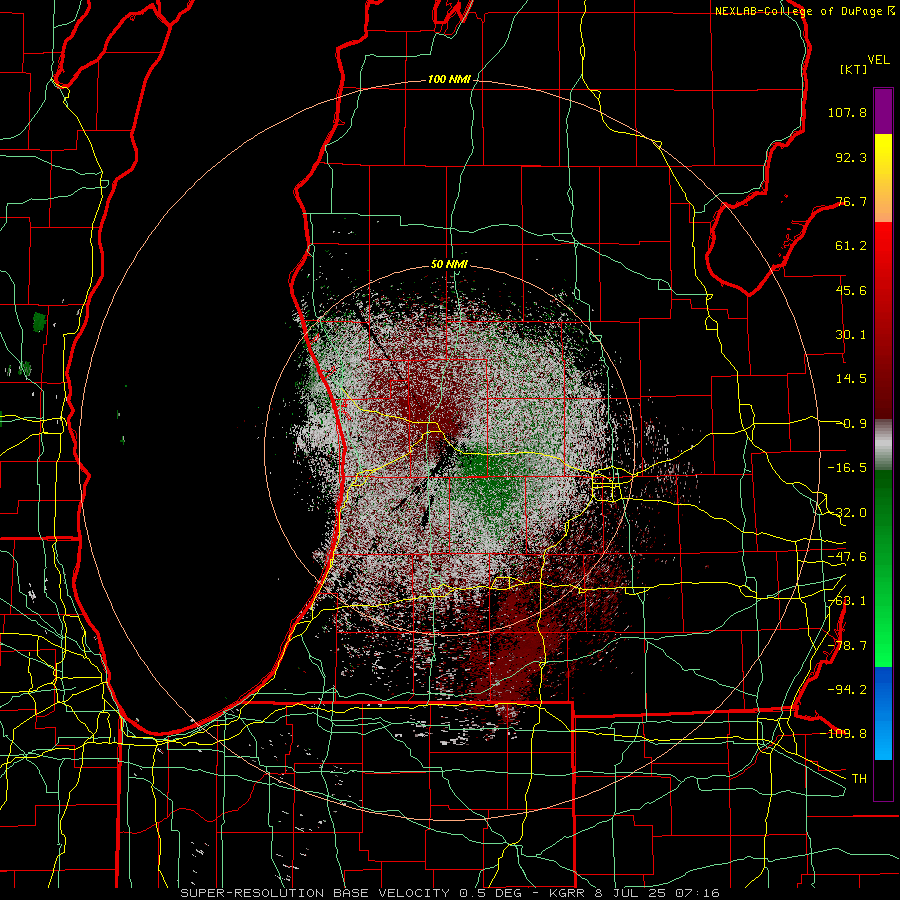Click the -94.2 velocity scale value

point(847,690)
